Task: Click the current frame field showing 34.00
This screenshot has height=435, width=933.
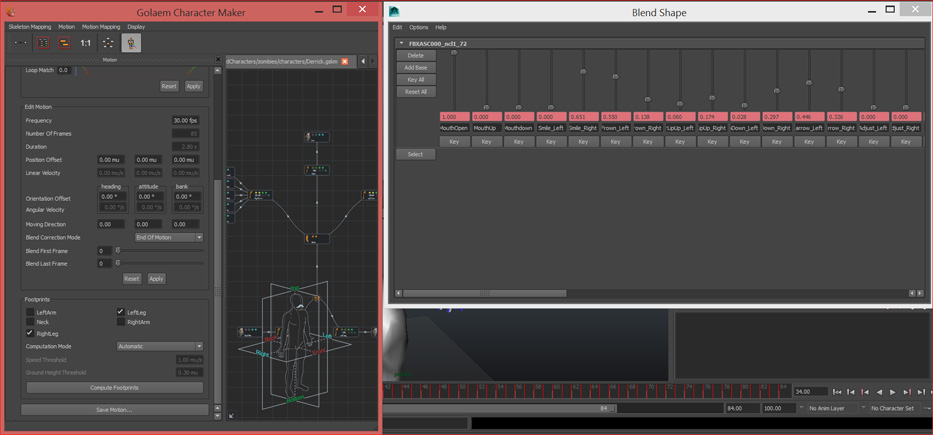Action: coord(811,392)
